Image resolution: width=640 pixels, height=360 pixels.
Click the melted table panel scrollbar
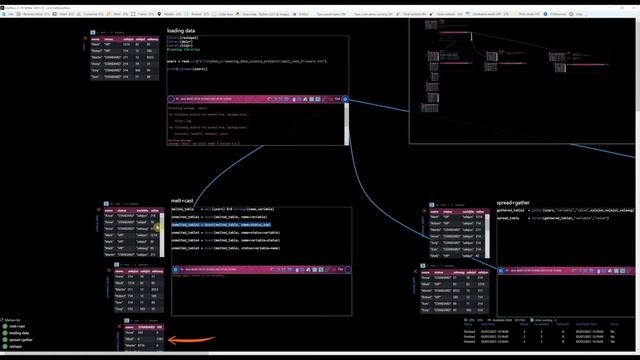pyautogui.click(x=162, y=235)
